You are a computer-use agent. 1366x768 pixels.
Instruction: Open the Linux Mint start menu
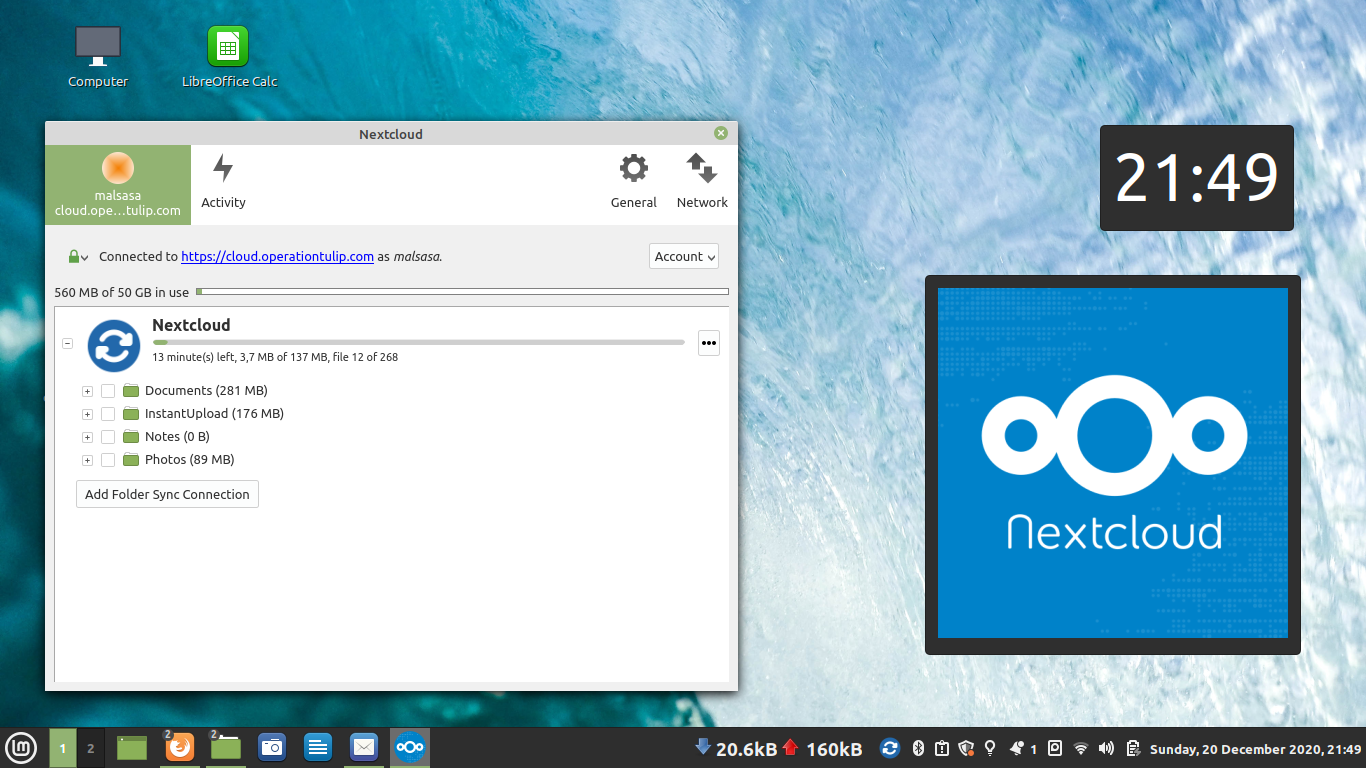[x=22, y=748]
